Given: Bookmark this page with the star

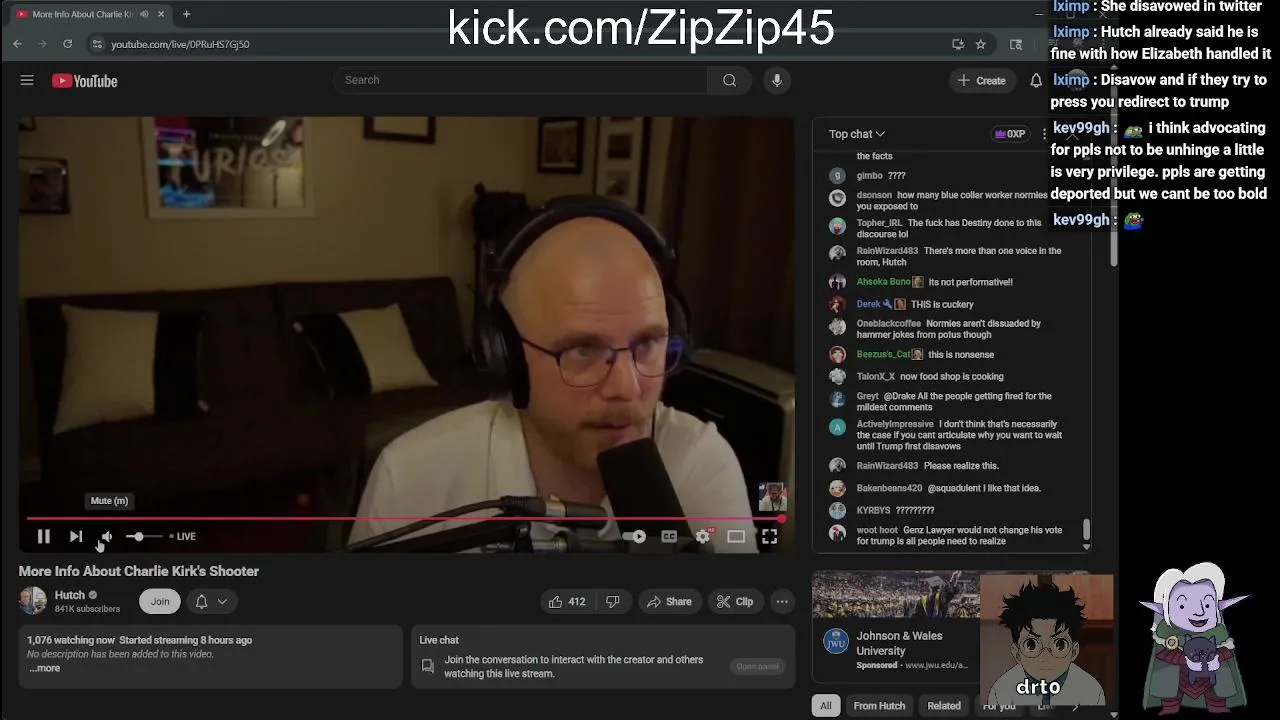Looking at the screenshot, I should click(981, 44).
